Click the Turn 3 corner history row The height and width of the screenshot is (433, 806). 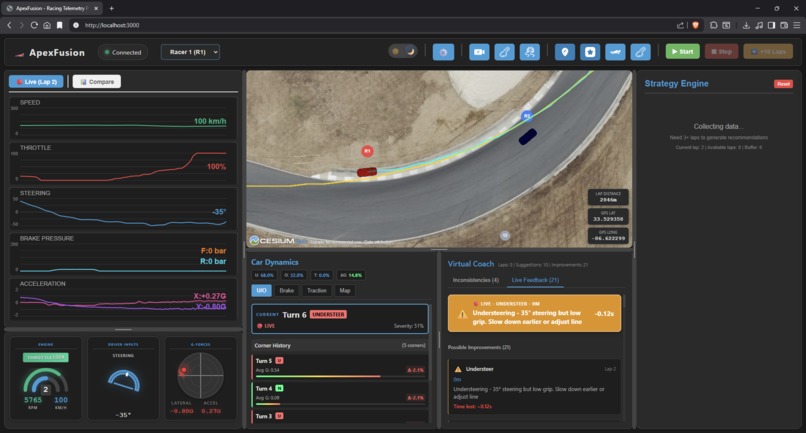(340, 417)
